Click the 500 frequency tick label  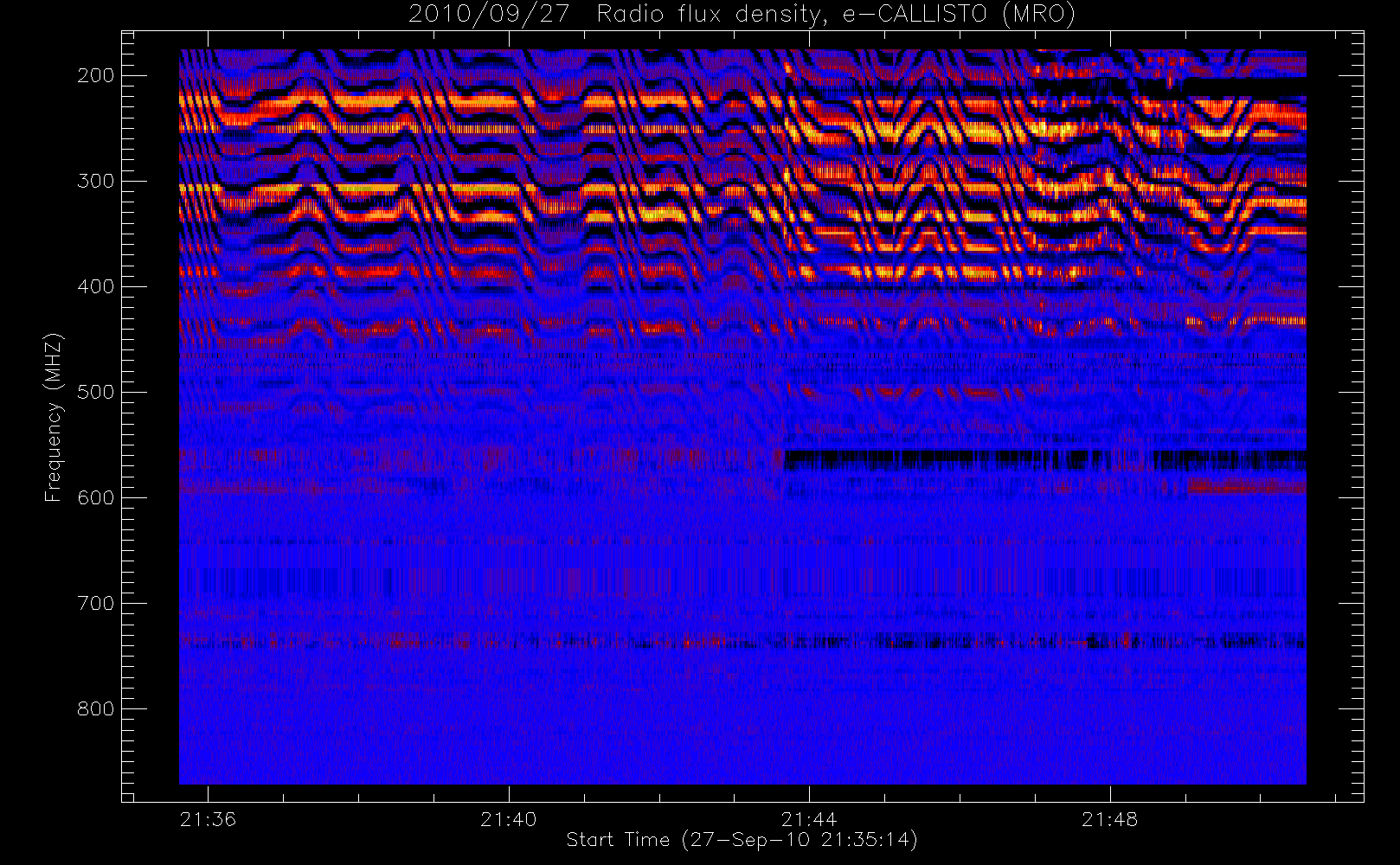coord(95,392)
